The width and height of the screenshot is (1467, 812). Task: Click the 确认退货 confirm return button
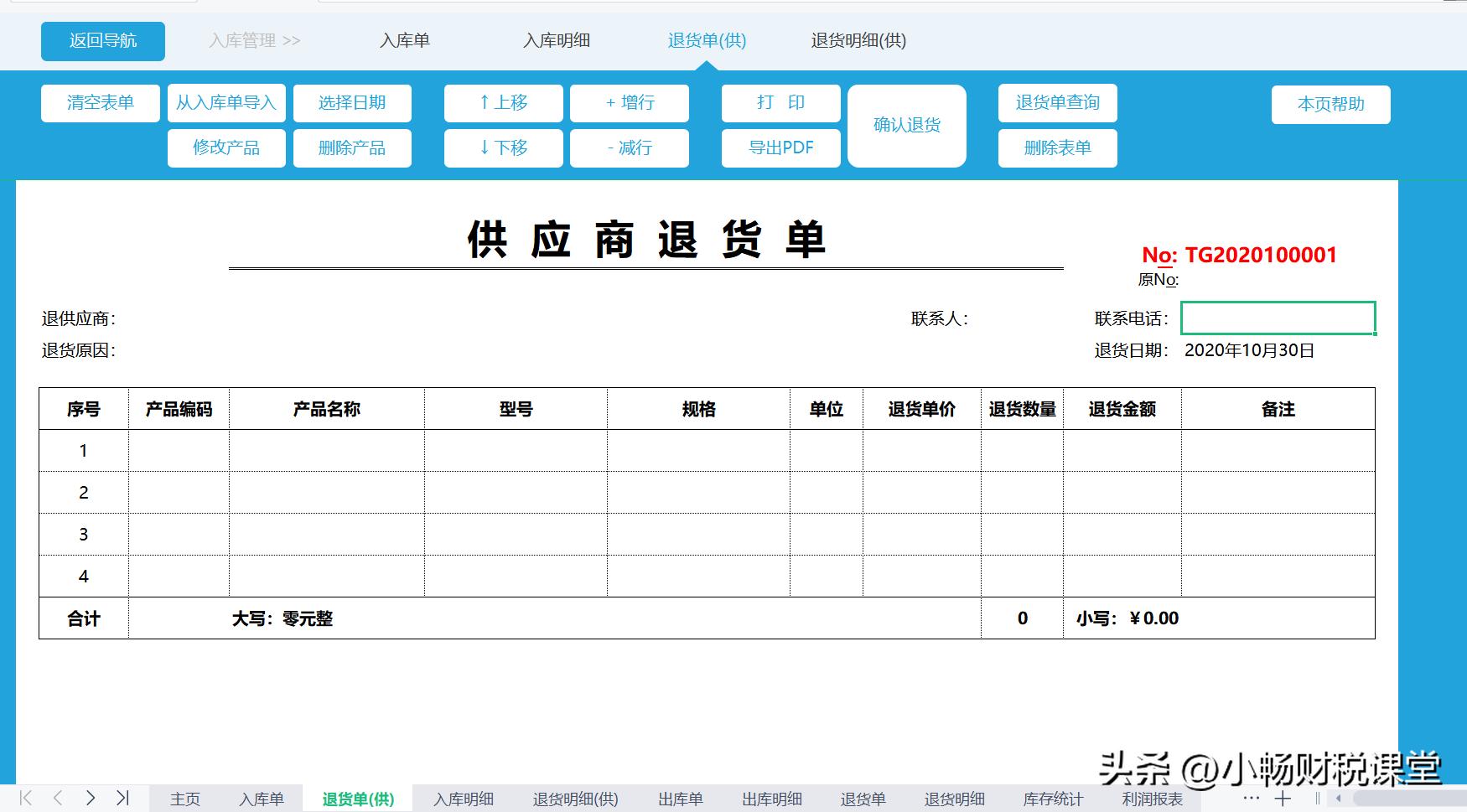click(906, 125)
